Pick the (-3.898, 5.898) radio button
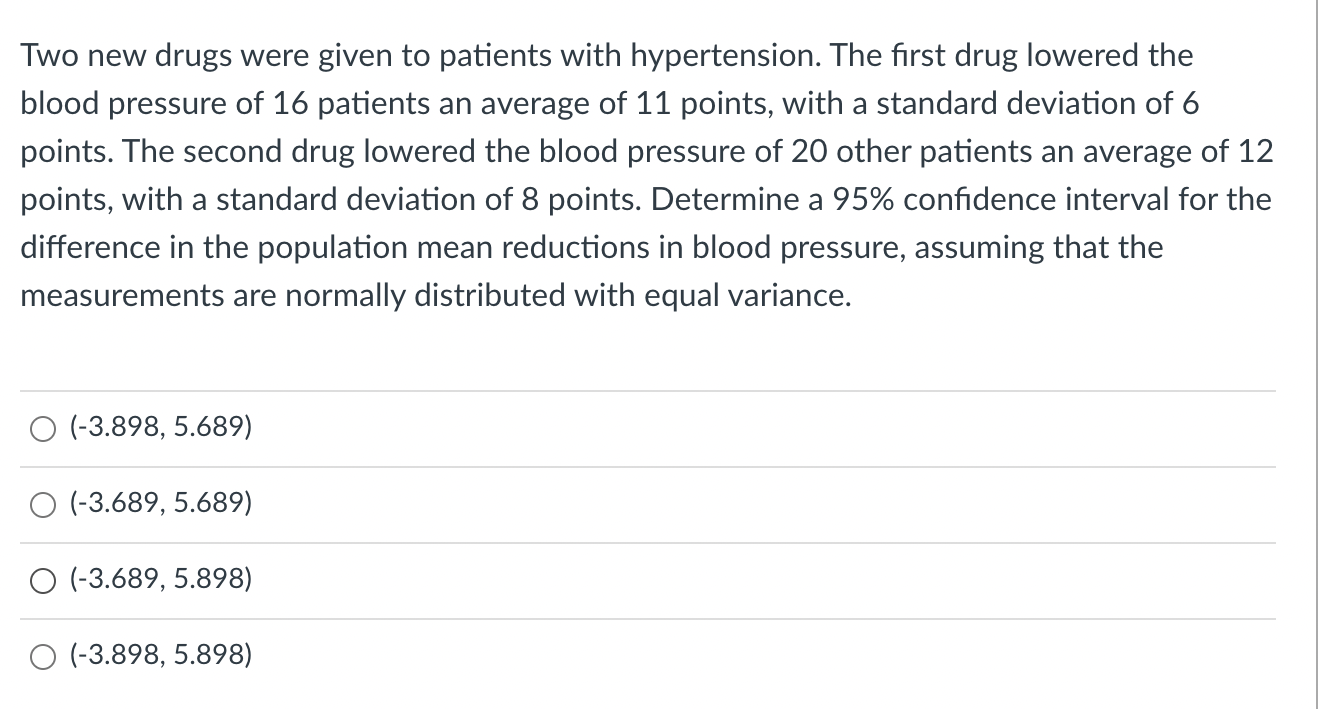The height and width of the screenshot is (709, 1319). [x=43, y=657]
